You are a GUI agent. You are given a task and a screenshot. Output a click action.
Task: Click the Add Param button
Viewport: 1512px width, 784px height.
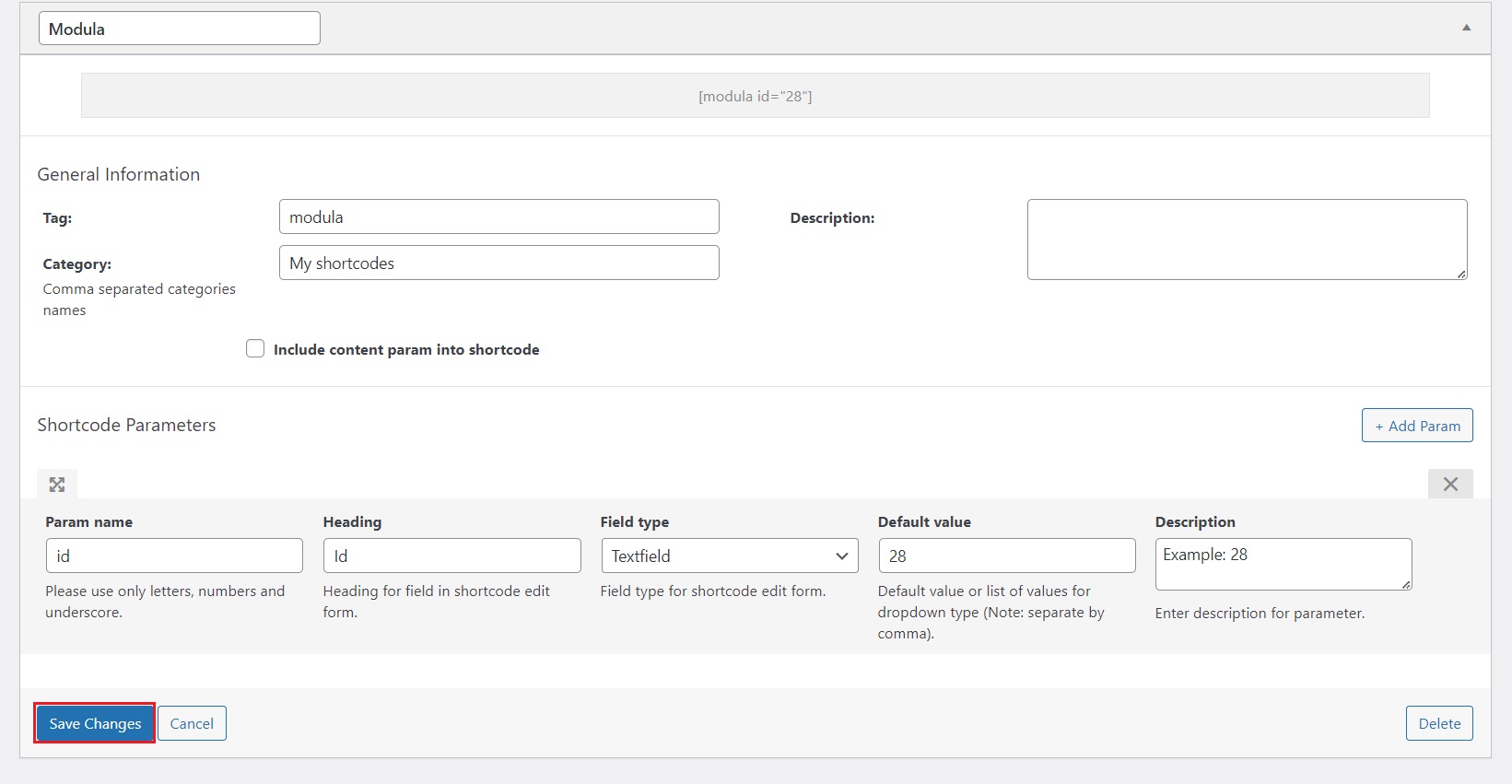(1416, 426)
